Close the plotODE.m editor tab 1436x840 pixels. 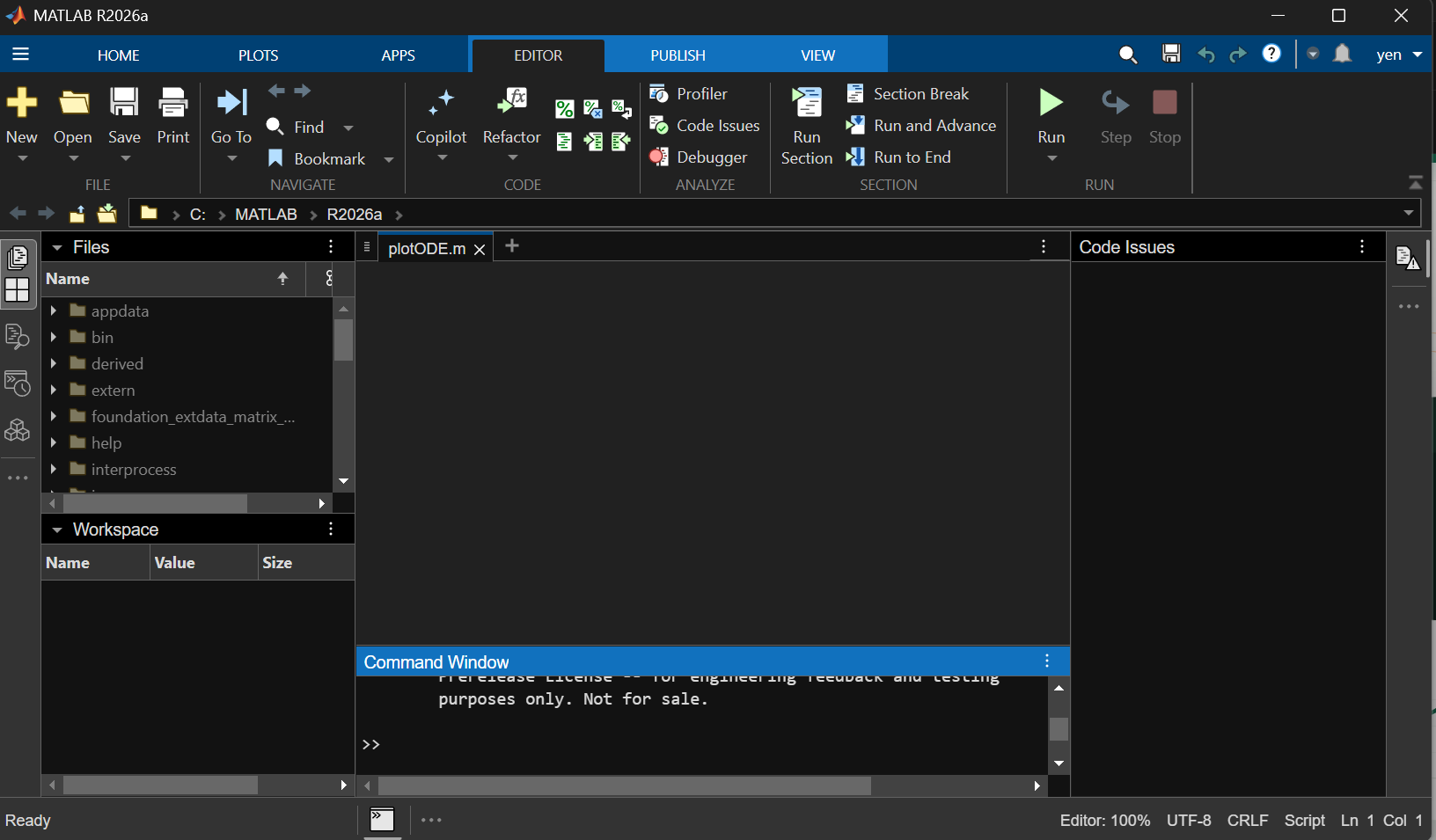tap(480, 250)
